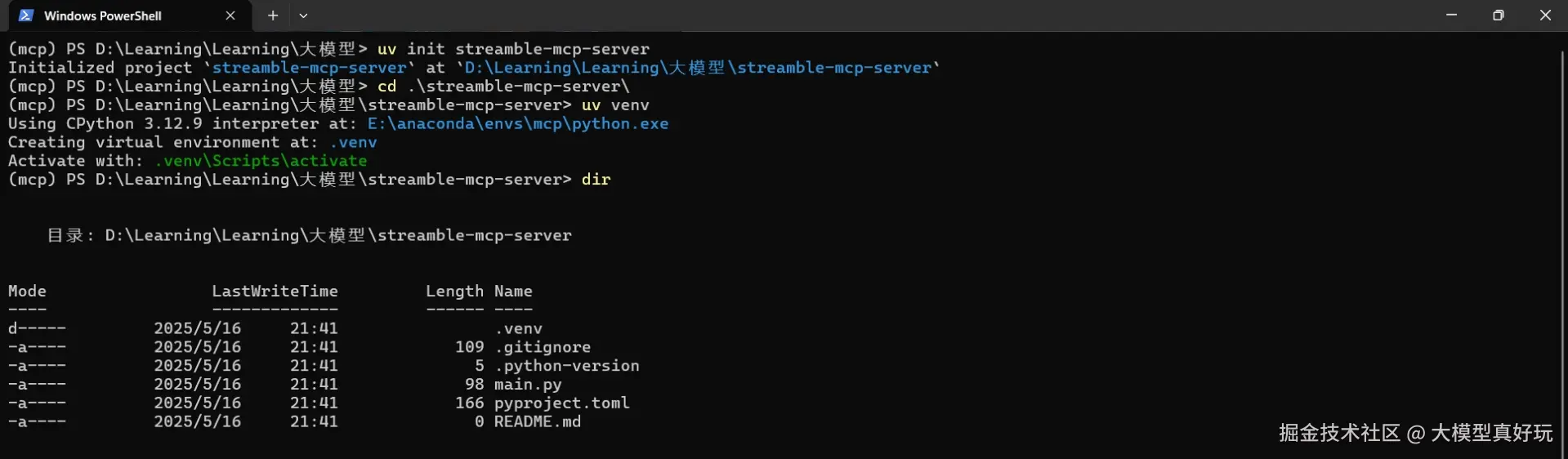Expand the new tab profiles dropdown
This screenshot has height=459, width=1568.
coord(303,16)
